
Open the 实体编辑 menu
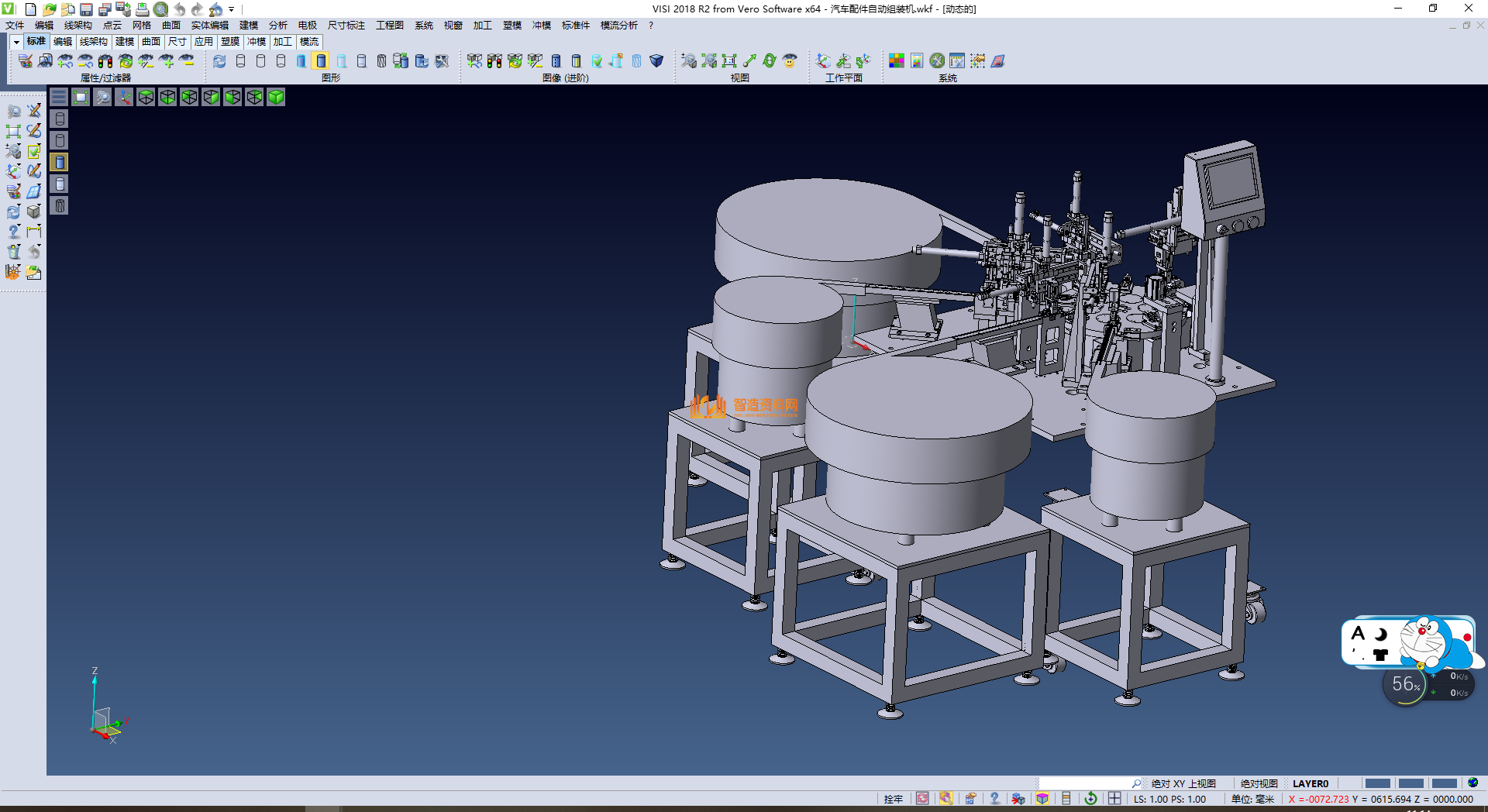point(209,26)
